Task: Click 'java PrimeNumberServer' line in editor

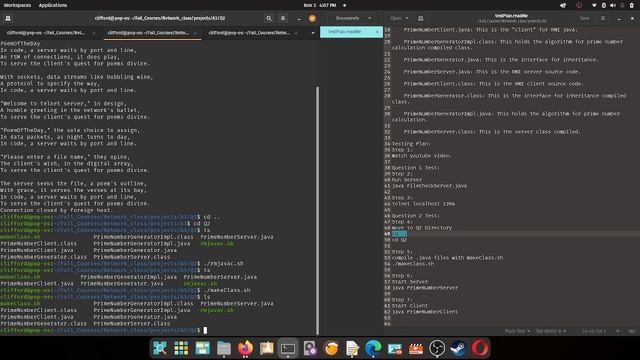Action: pyautogui.click(x=424, y=288)
